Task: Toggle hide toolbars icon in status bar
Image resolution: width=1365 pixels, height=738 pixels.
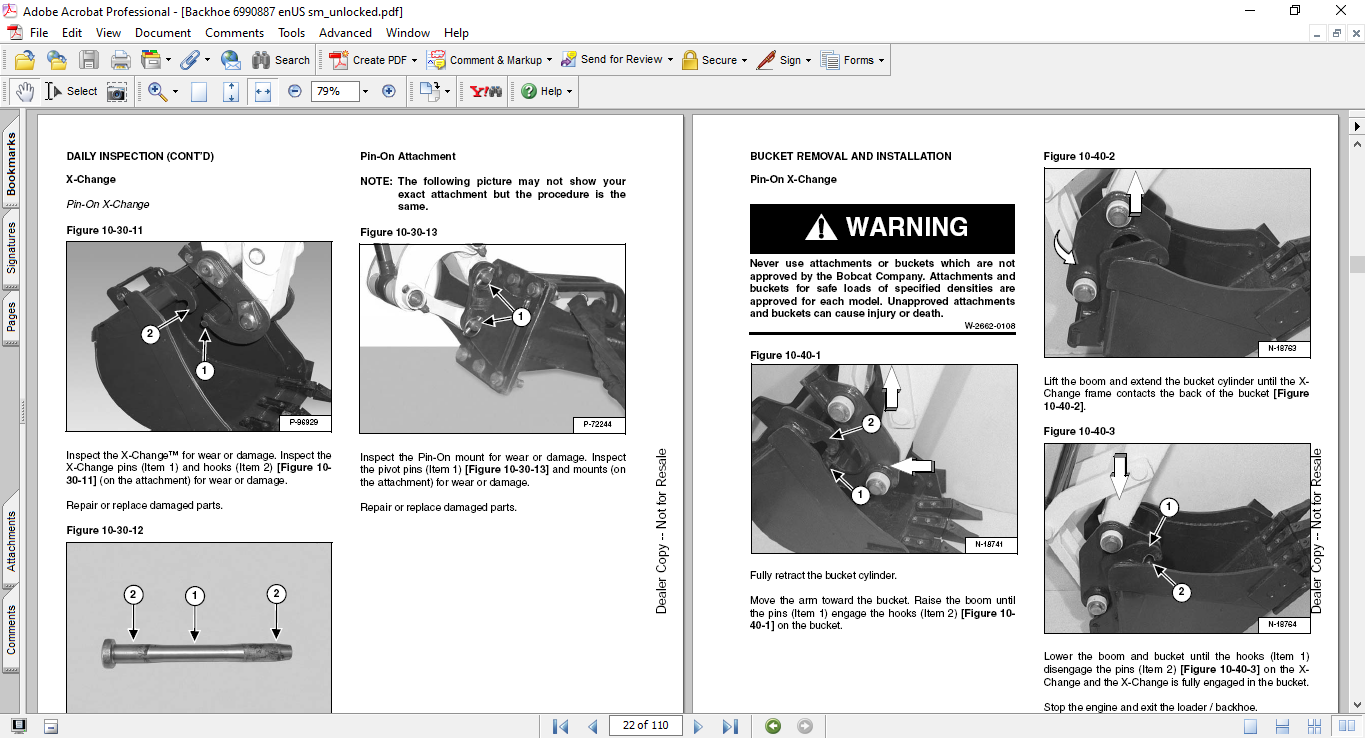Action: click(51, 726)
